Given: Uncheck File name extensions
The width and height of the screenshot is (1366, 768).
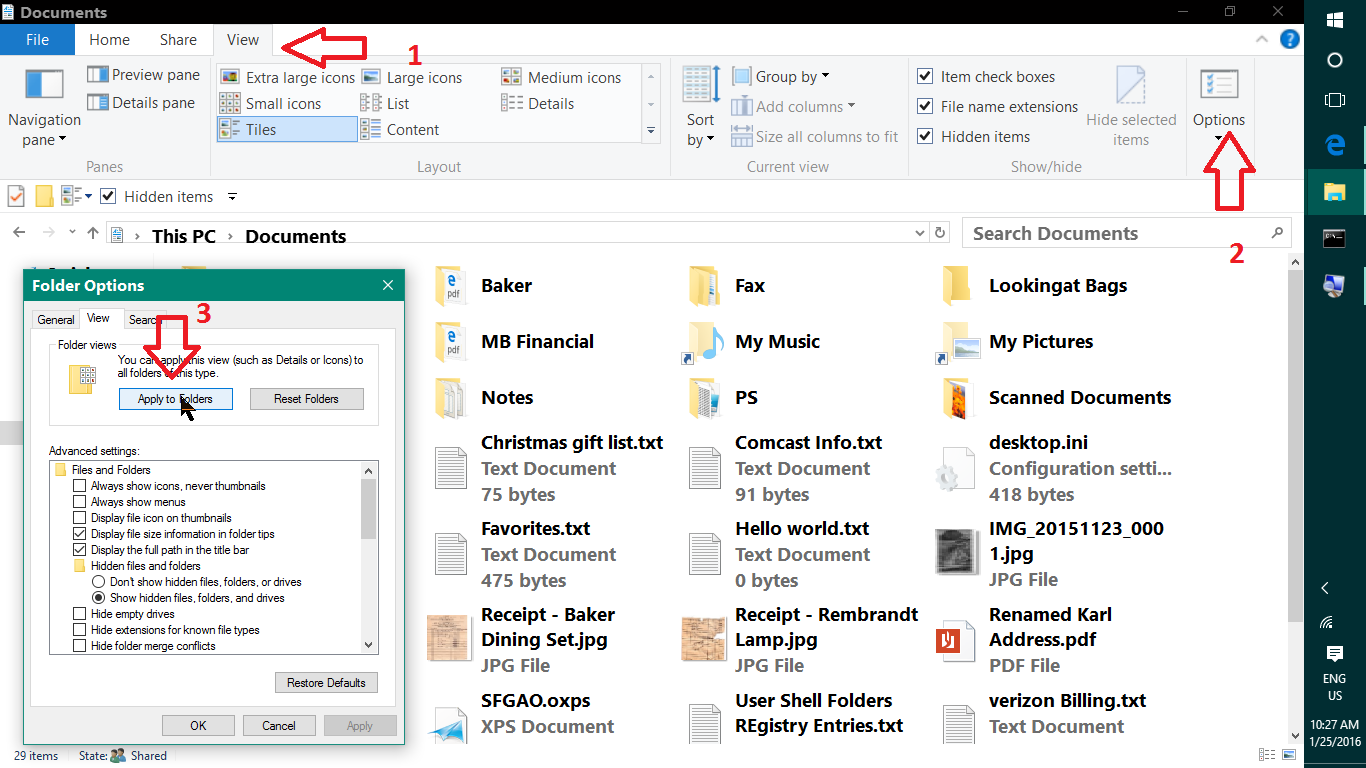Looking at the screenshot, I should [925, 106].
